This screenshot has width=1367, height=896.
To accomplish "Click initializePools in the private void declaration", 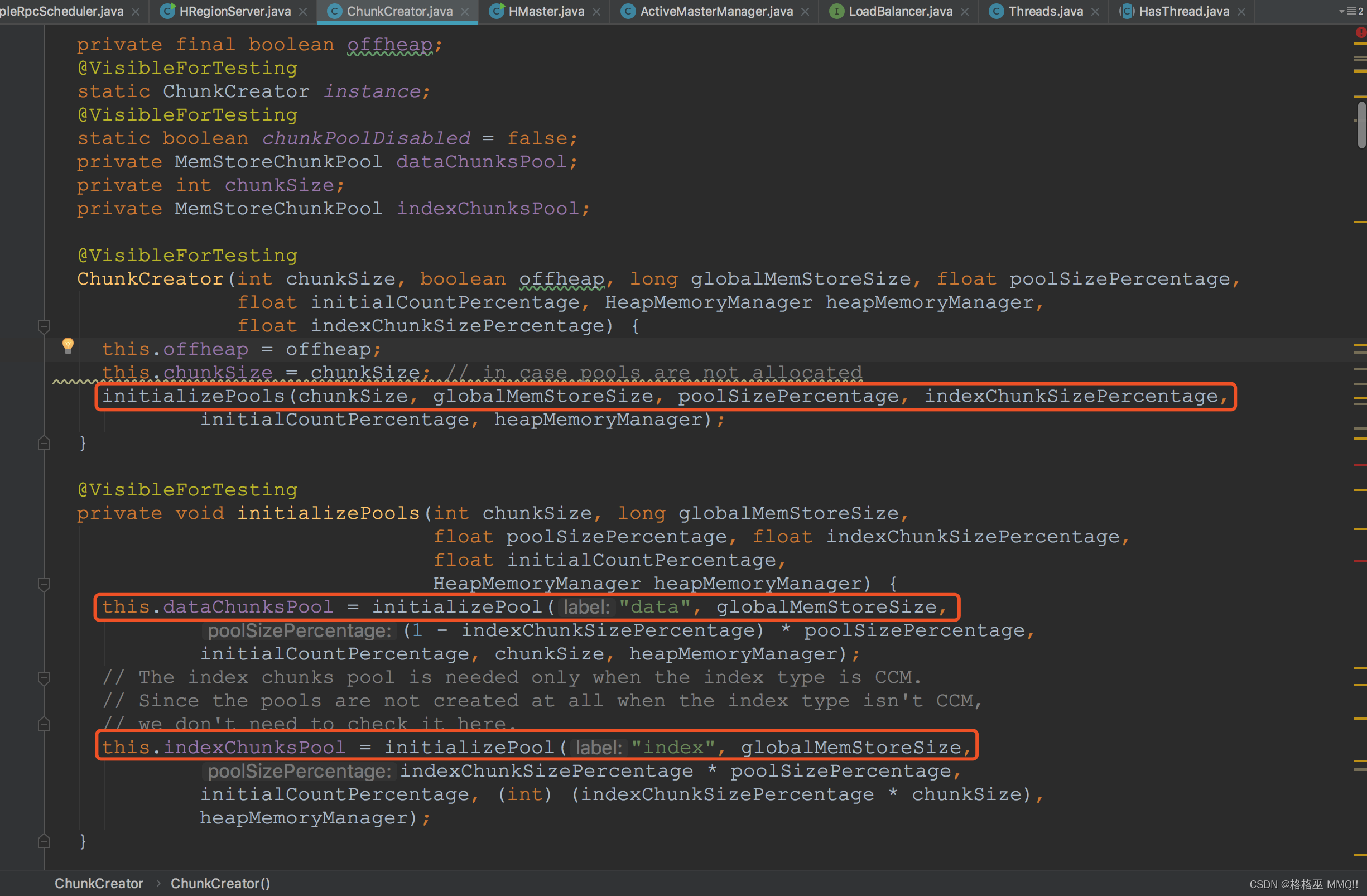I will (x=329, y=513).
